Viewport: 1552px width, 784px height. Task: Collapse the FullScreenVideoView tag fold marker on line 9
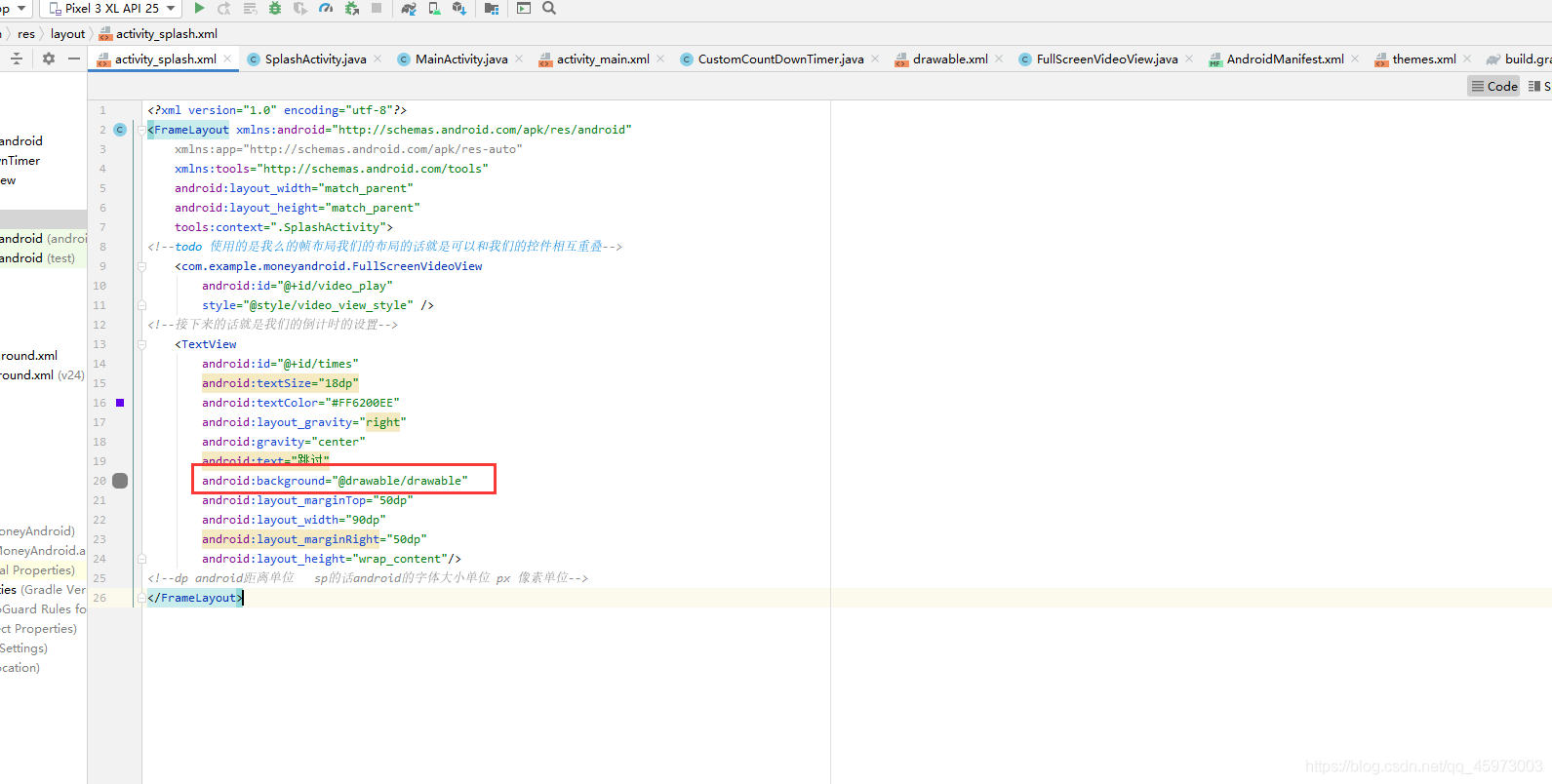[141, 266]
